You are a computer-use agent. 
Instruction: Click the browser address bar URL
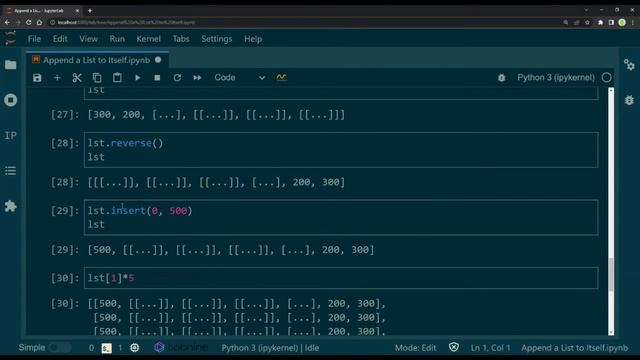(x=126, y=22)
